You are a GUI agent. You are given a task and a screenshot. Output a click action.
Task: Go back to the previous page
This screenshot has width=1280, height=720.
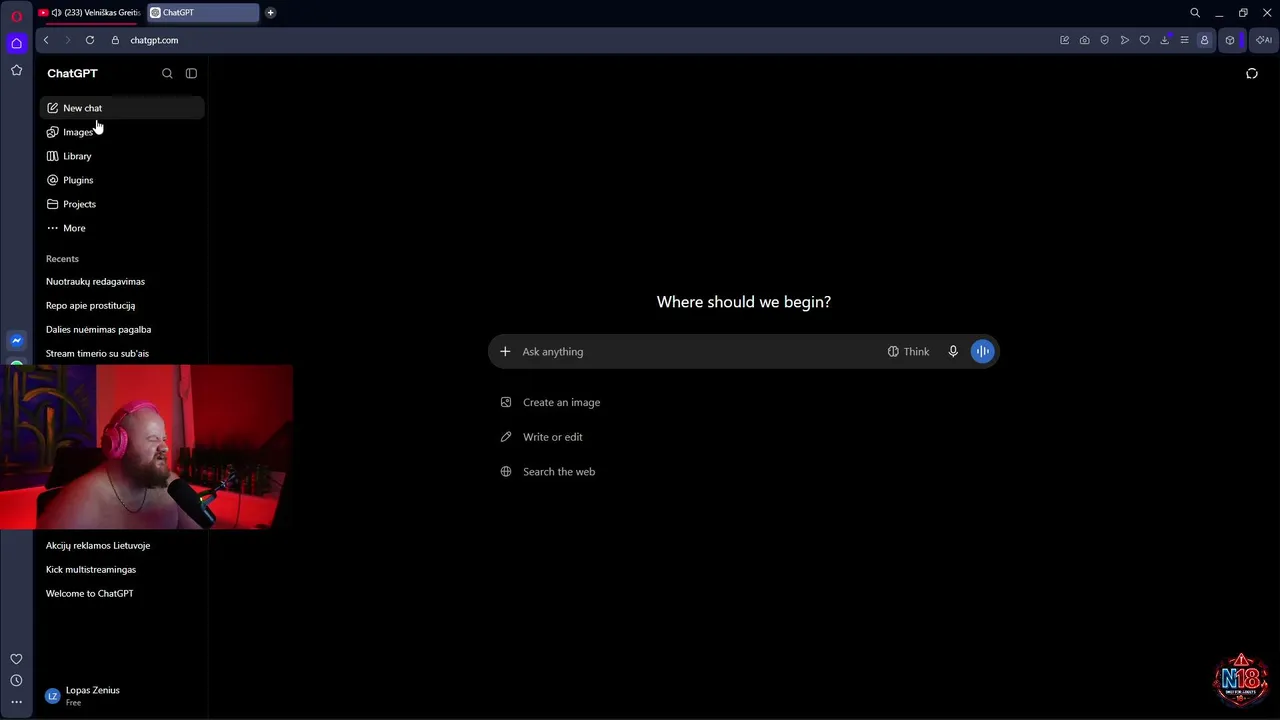point(46,40)
